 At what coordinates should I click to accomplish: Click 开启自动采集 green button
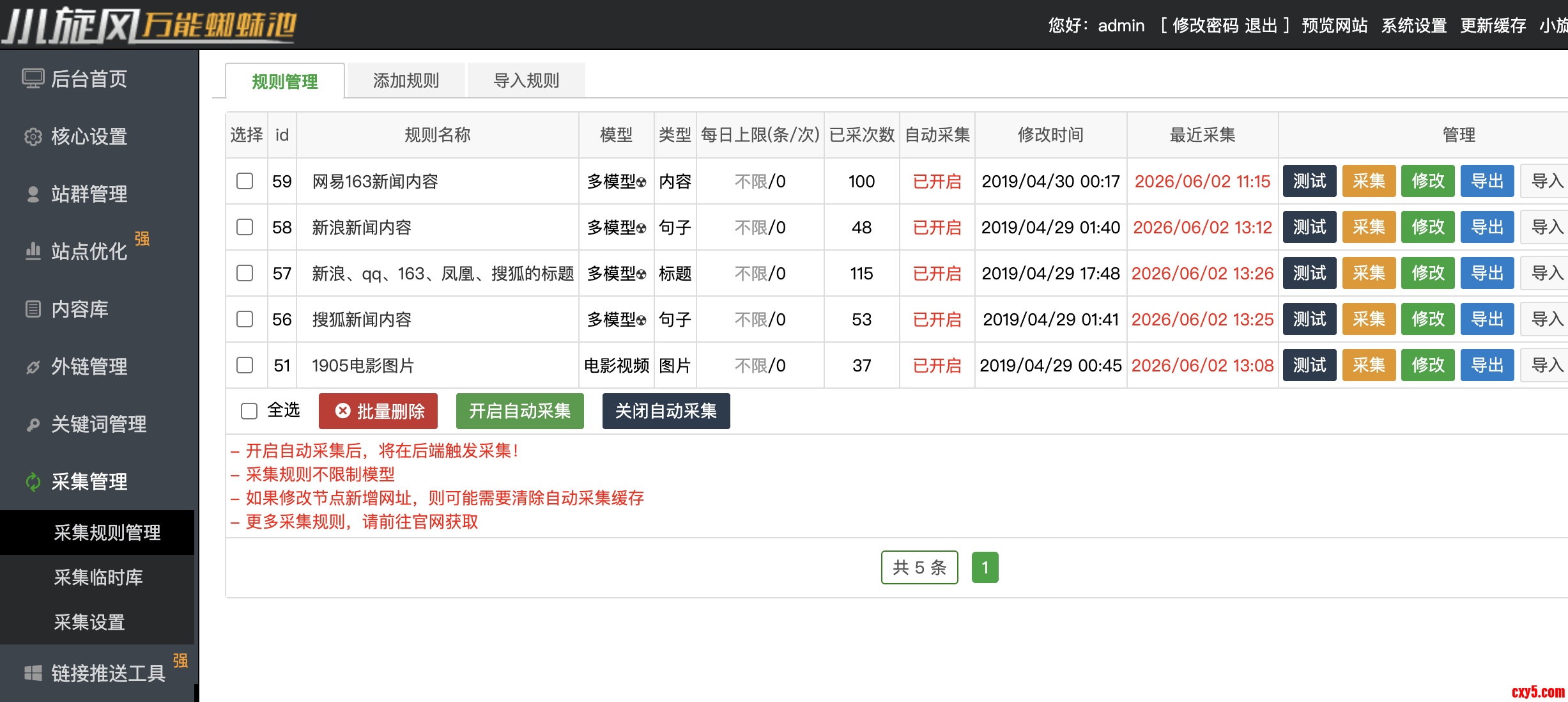click(520, 411)
